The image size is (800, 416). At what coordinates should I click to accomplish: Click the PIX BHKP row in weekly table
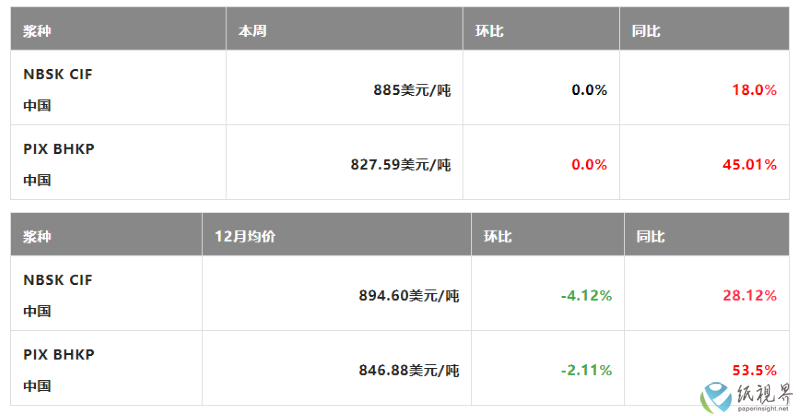click(399, 162)
